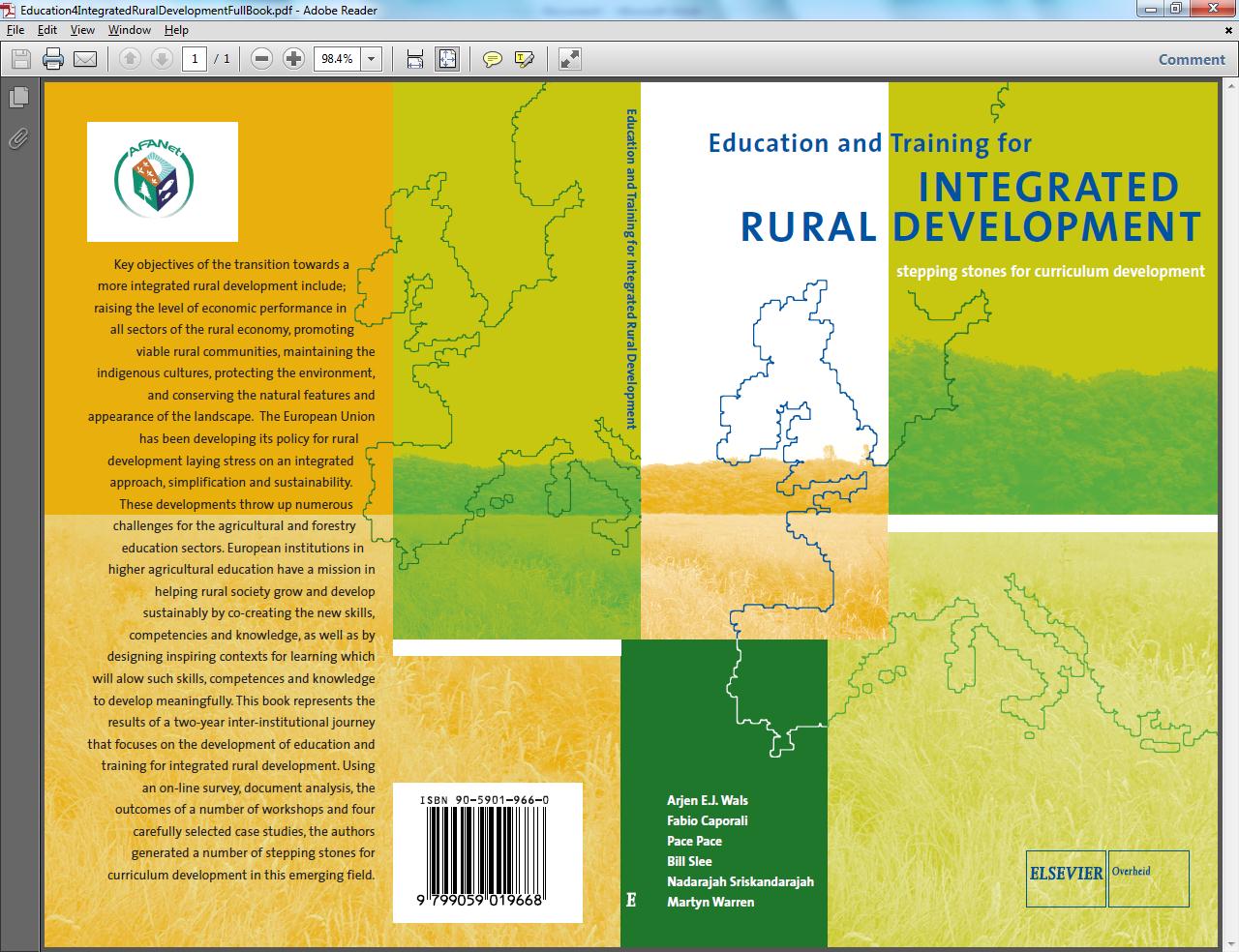Toggle fit to window width scrolling
The image size is (1239, 952).
415,59
